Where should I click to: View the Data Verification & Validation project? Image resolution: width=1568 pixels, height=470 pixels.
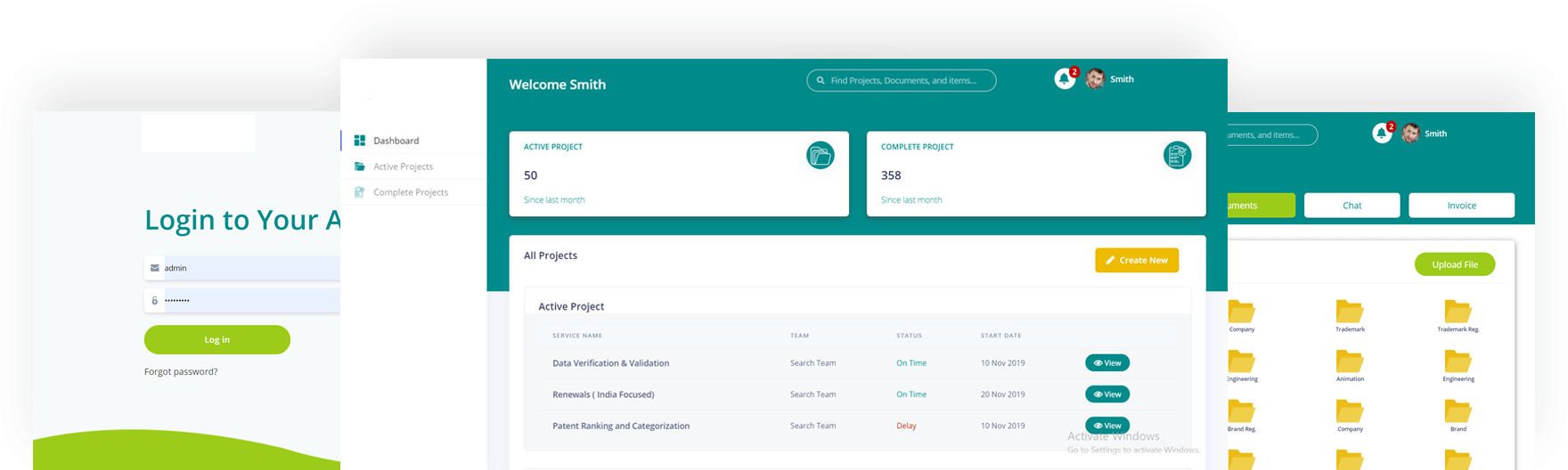tap(1107, 363)
